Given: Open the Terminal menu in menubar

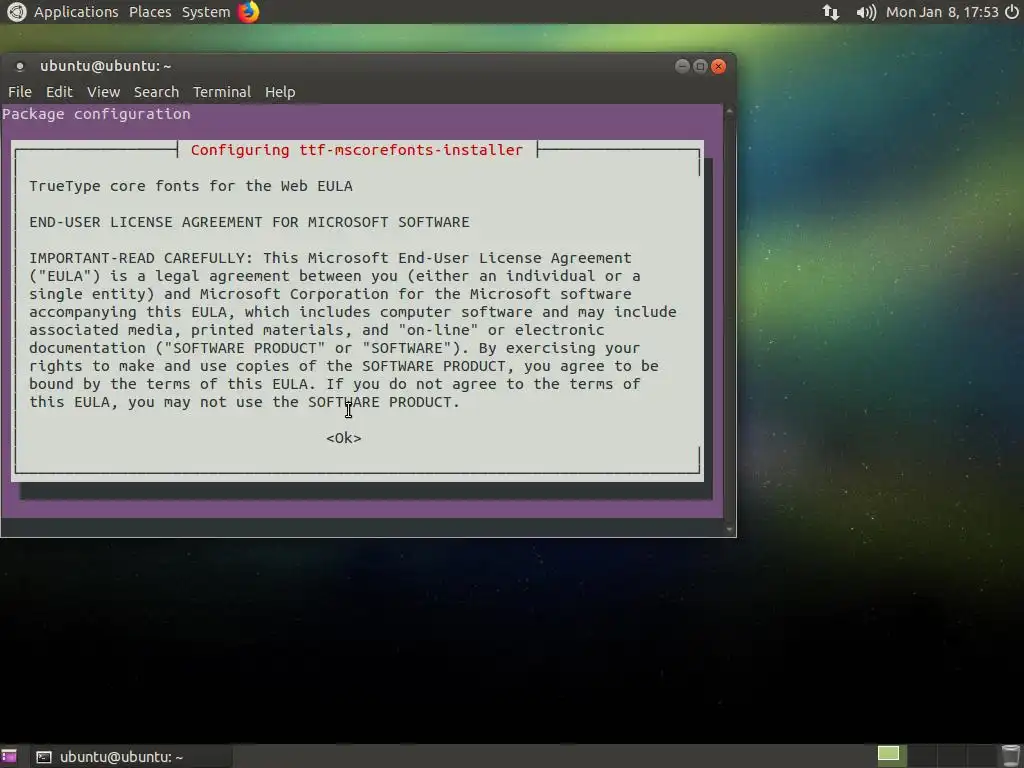Looking at the screenshot, I should click(221, 92).
